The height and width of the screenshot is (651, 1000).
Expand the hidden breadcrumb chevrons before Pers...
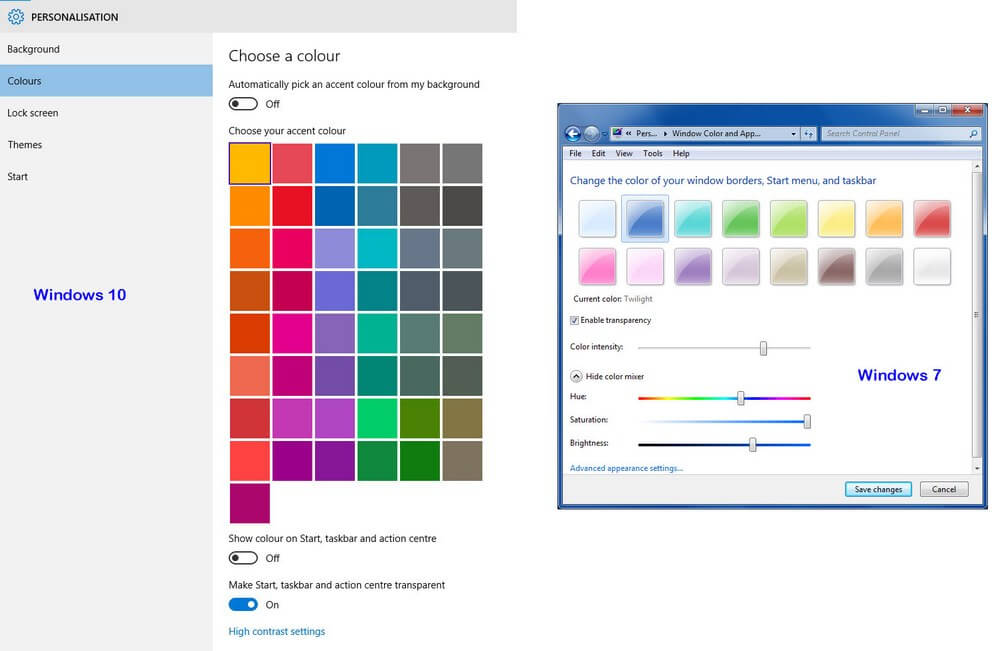628,133
